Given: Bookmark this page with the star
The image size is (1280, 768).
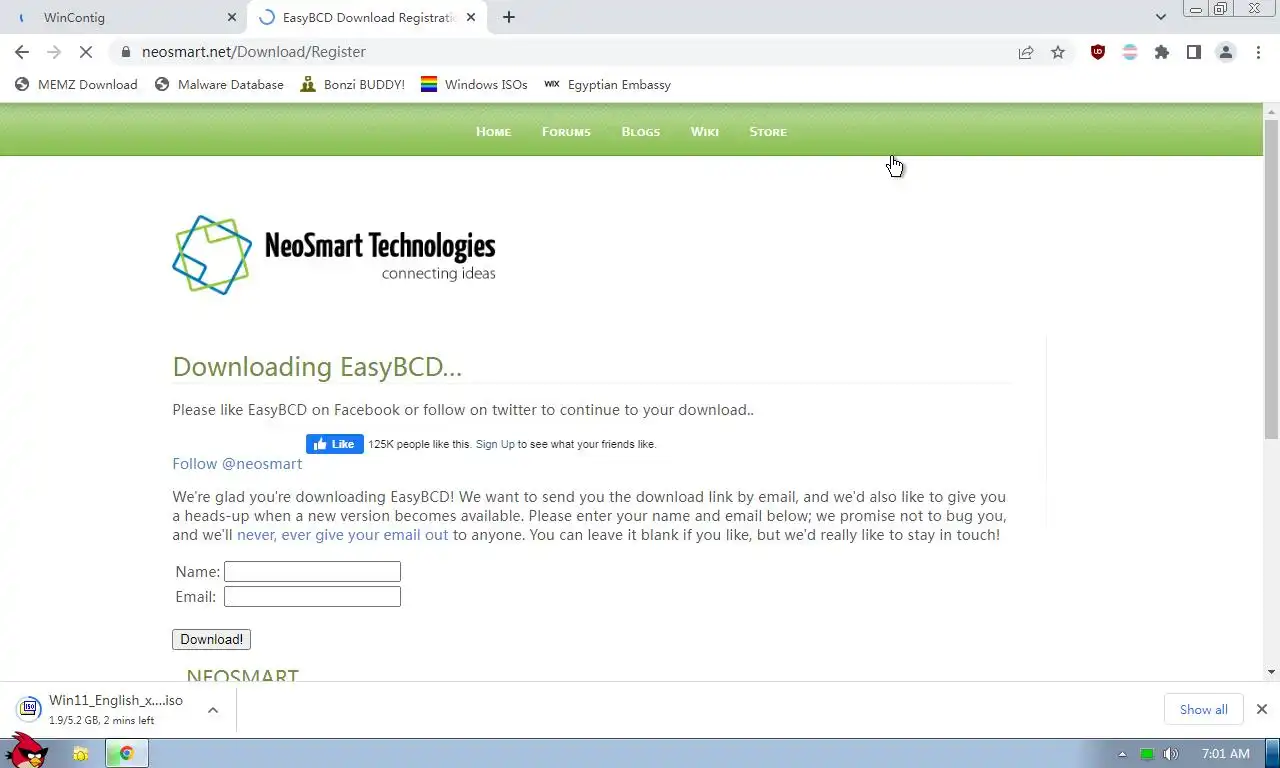Looking at the screenshot, I should tap(1058, 52).
